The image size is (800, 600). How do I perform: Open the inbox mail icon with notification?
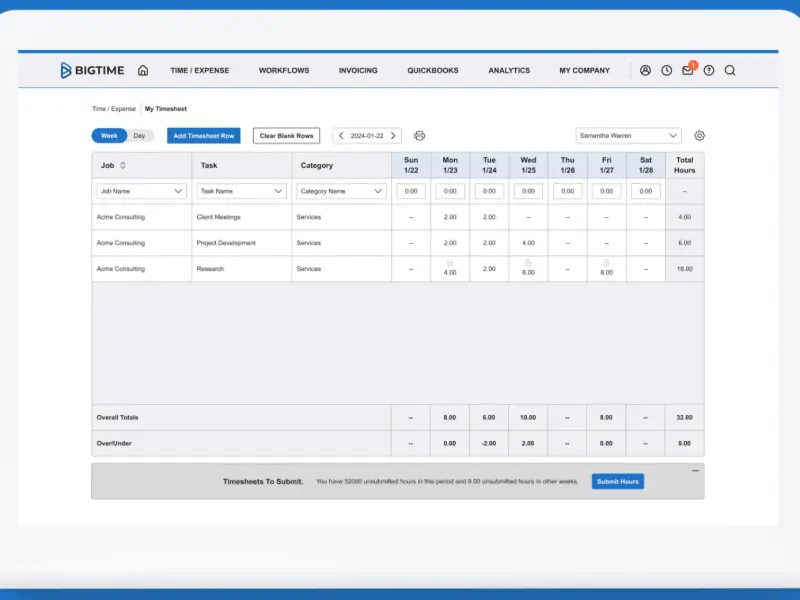688,69
